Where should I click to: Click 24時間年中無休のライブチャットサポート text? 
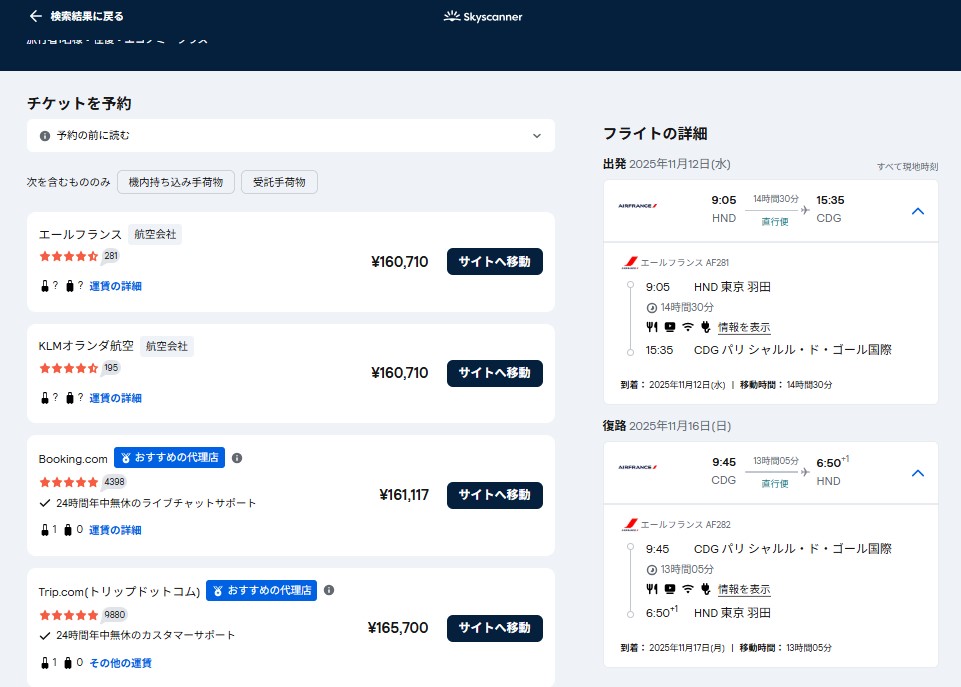pos(156,503)
